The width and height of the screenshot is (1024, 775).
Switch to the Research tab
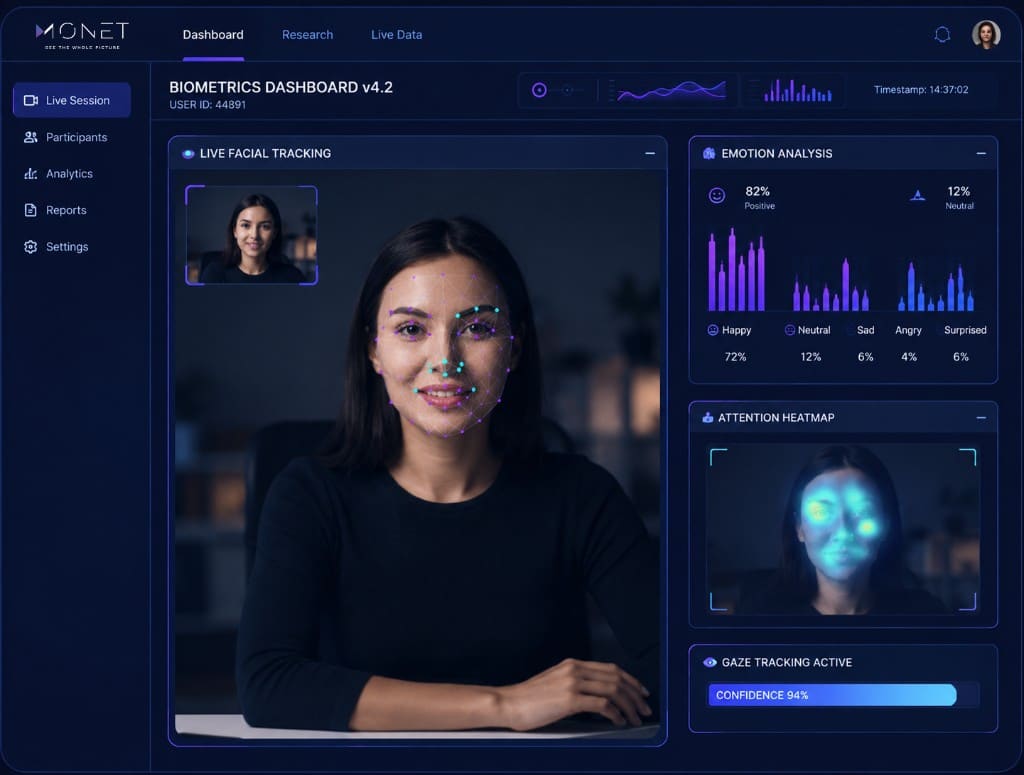tap(308, 35)
